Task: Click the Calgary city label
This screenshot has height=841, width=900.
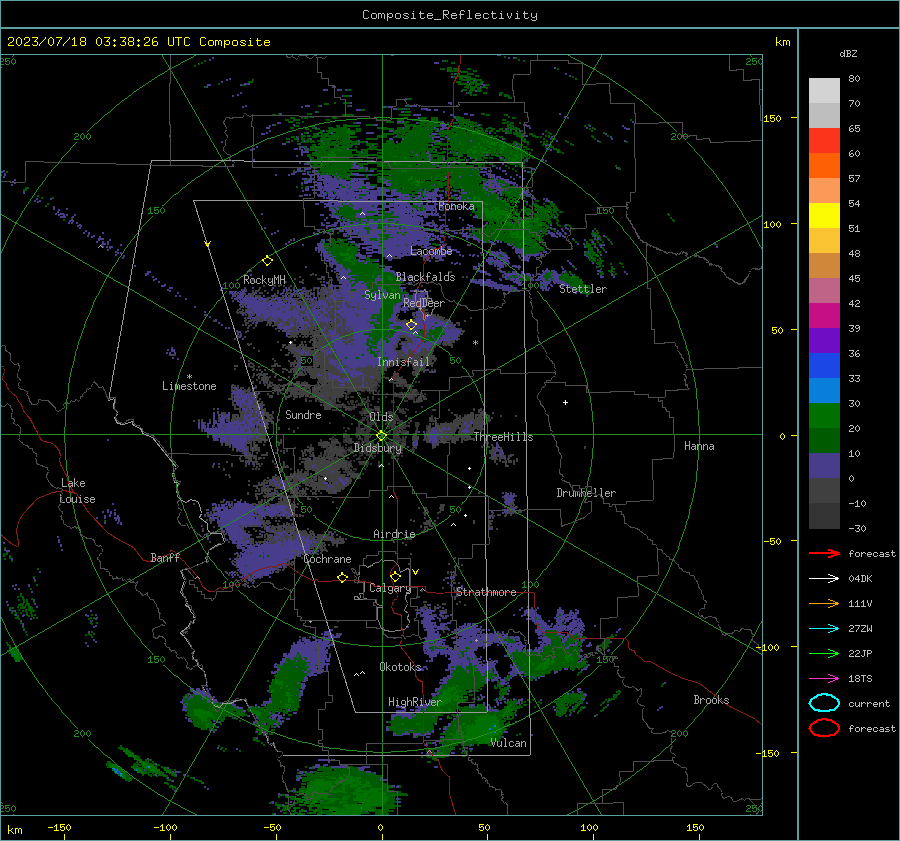Action: pos(390,588)
